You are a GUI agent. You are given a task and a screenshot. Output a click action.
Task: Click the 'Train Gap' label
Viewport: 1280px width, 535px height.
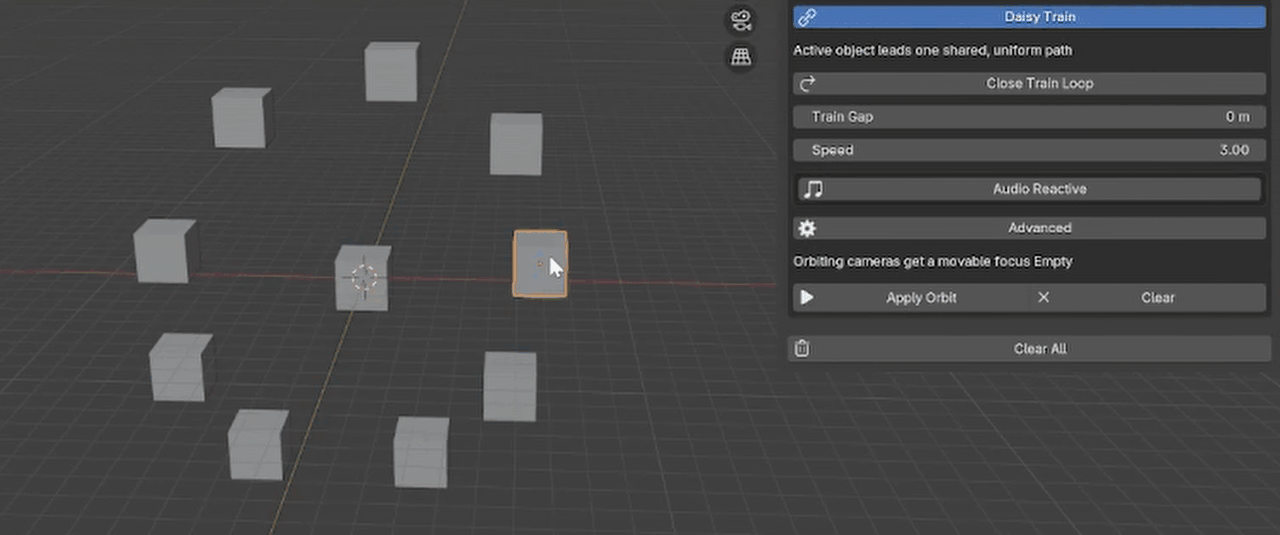pyautogui.click(x=842, y=117)
